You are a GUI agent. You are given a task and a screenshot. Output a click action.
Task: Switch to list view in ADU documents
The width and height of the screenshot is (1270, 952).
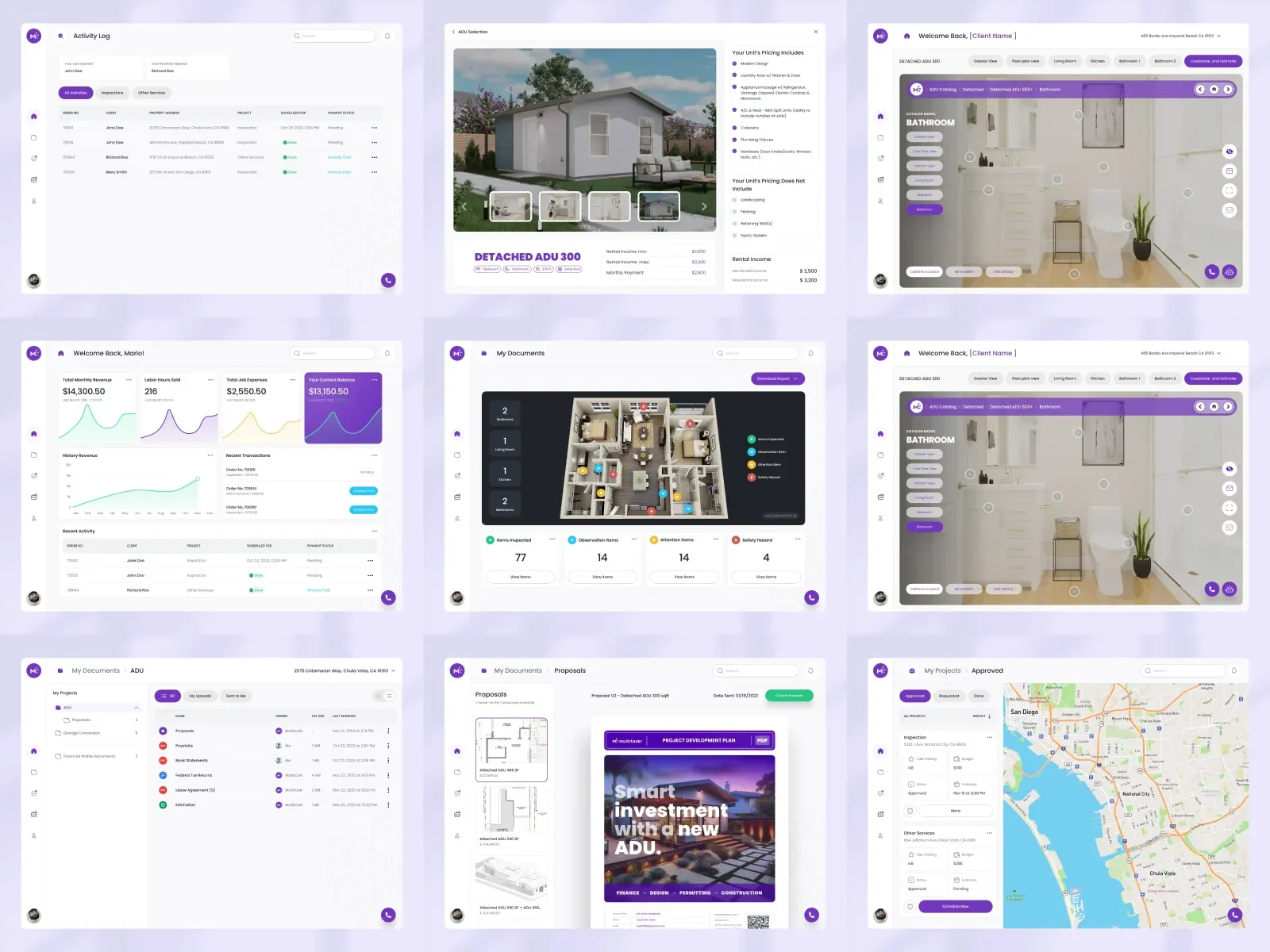(389, 696)
